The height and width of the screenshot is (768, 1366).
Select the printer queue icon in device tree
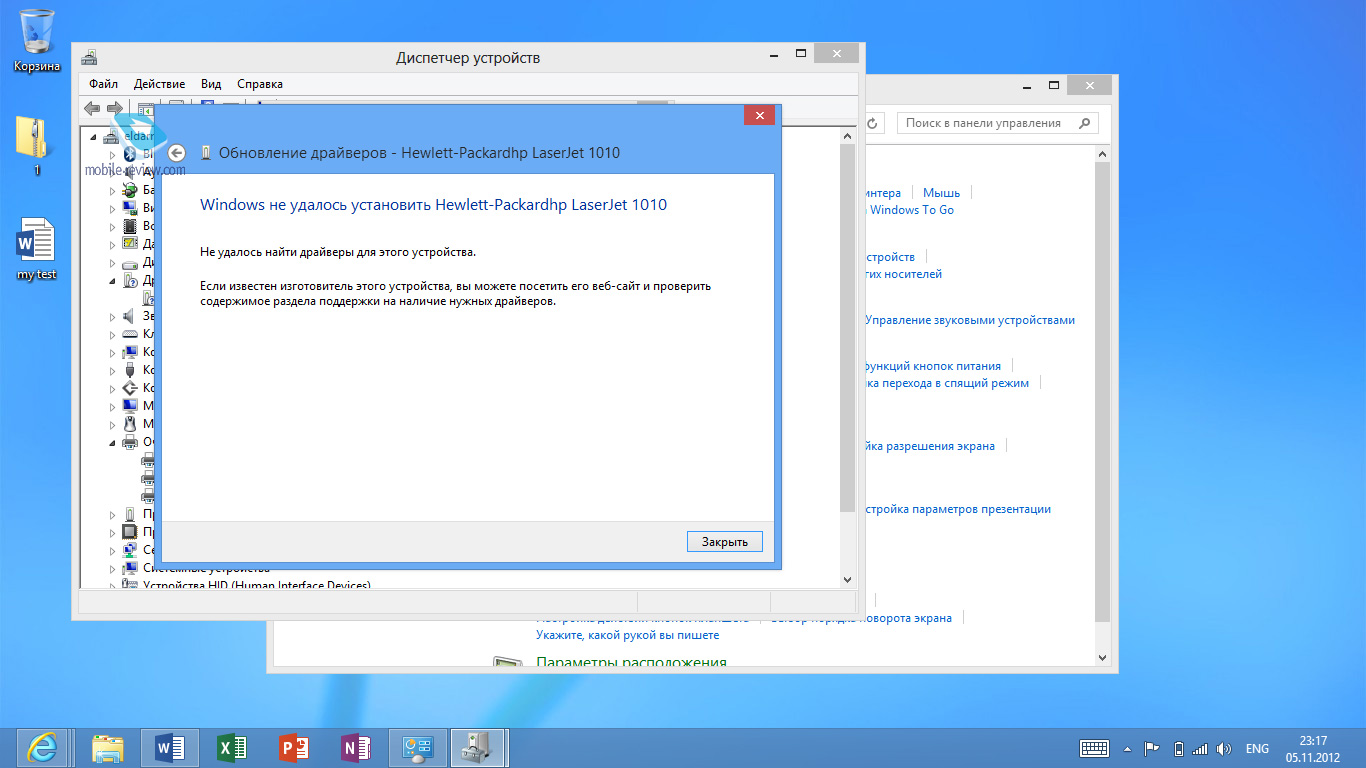tap(129, 442)
